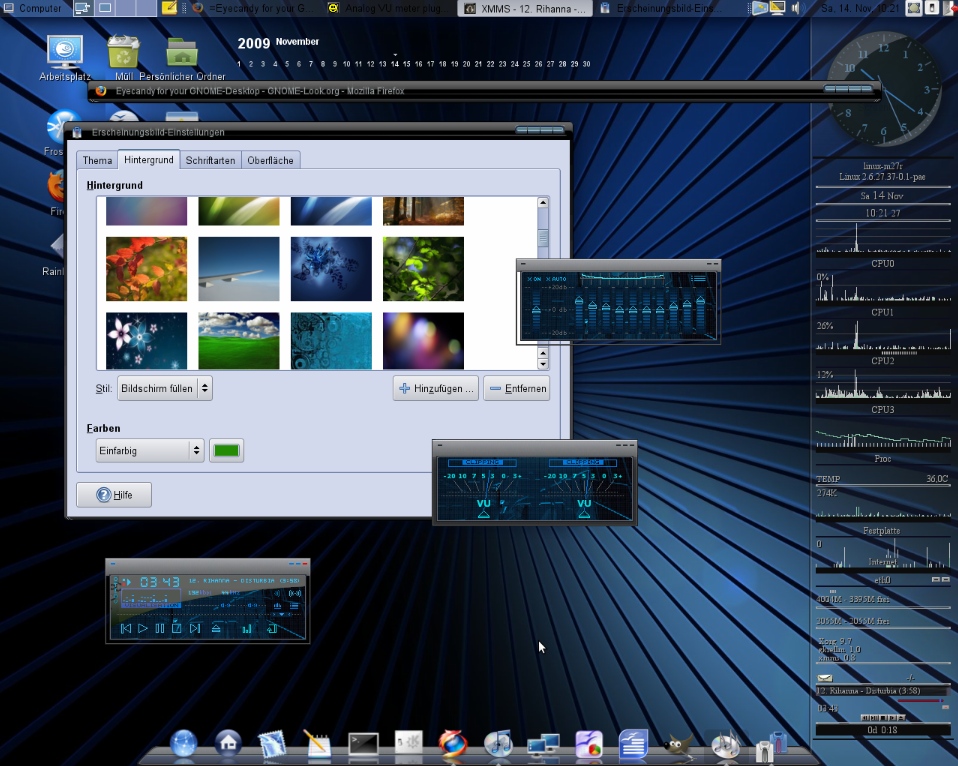Viewport: 958px width, 766px height.
Task: Click the green color swatch button
Action: tap(226, 451)
